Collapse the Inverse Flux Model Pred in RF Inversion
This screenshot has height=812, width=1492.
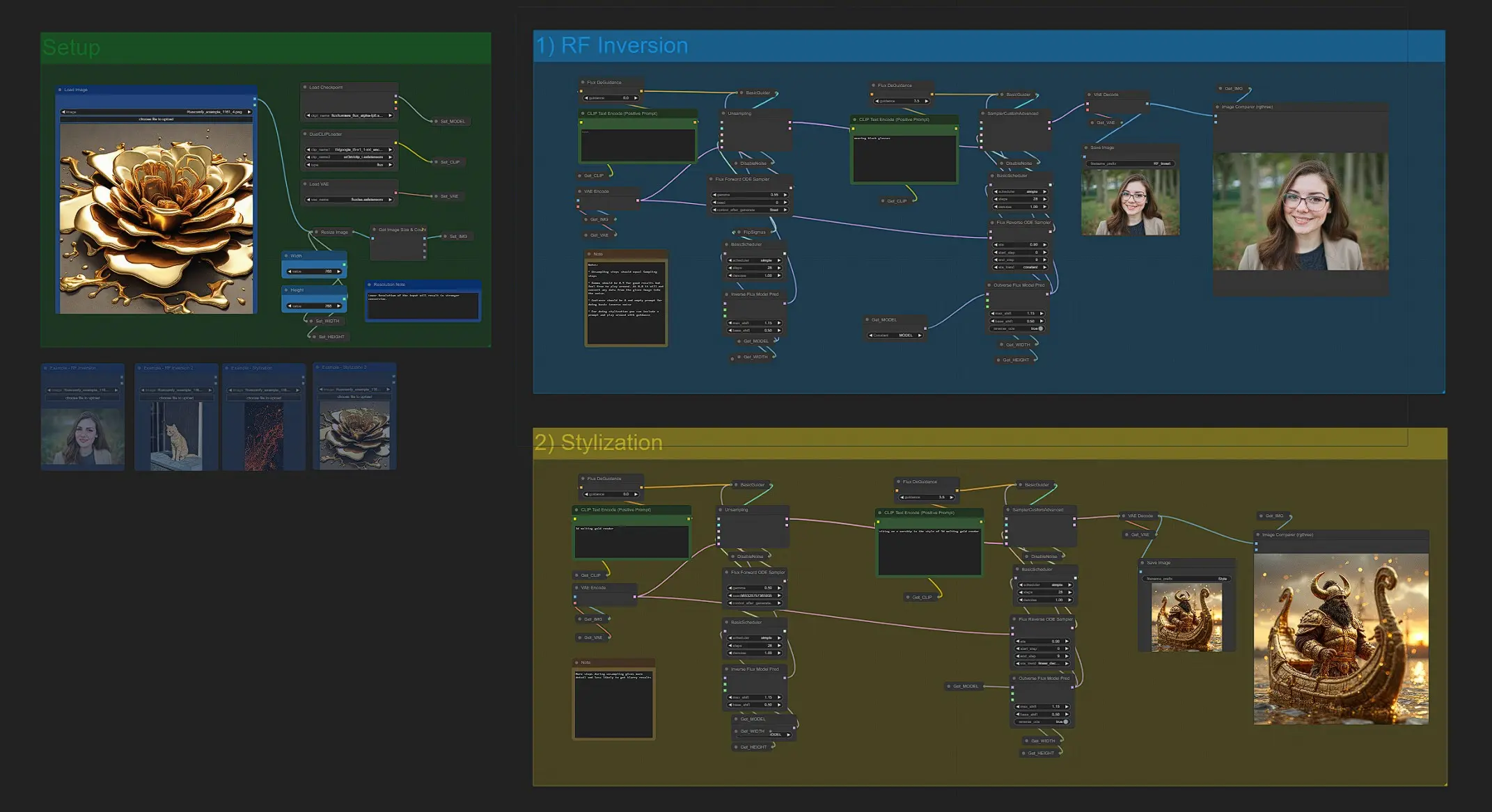tap(726, 294)
